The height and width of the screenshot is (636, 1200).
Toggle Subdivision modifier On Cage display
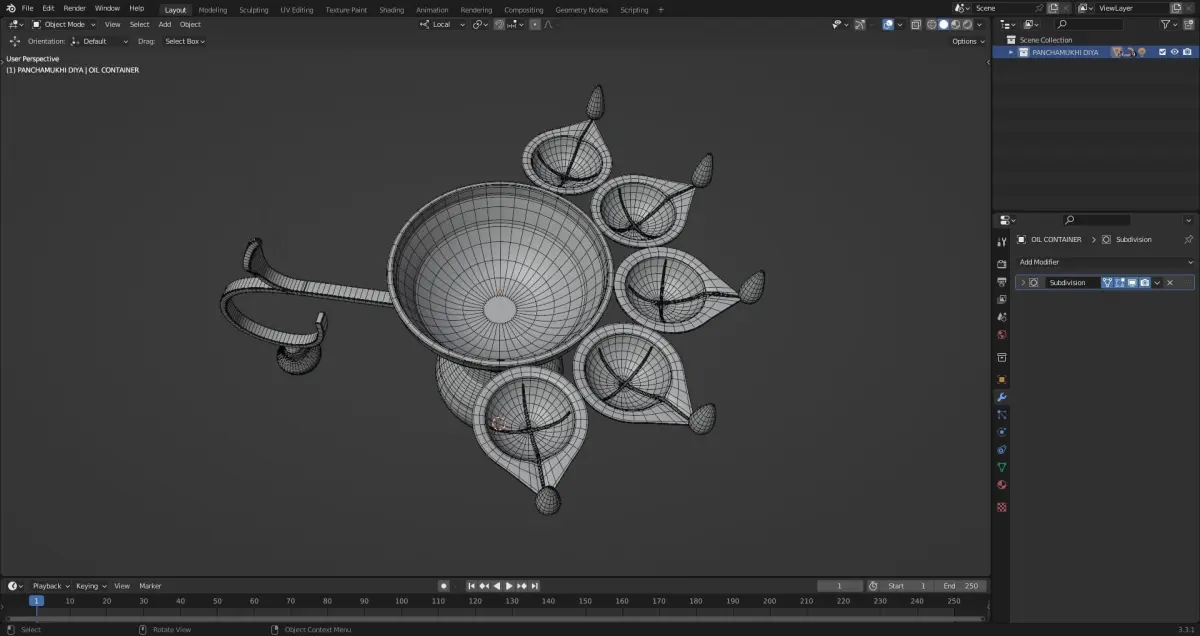click(x=1107, y=282)
